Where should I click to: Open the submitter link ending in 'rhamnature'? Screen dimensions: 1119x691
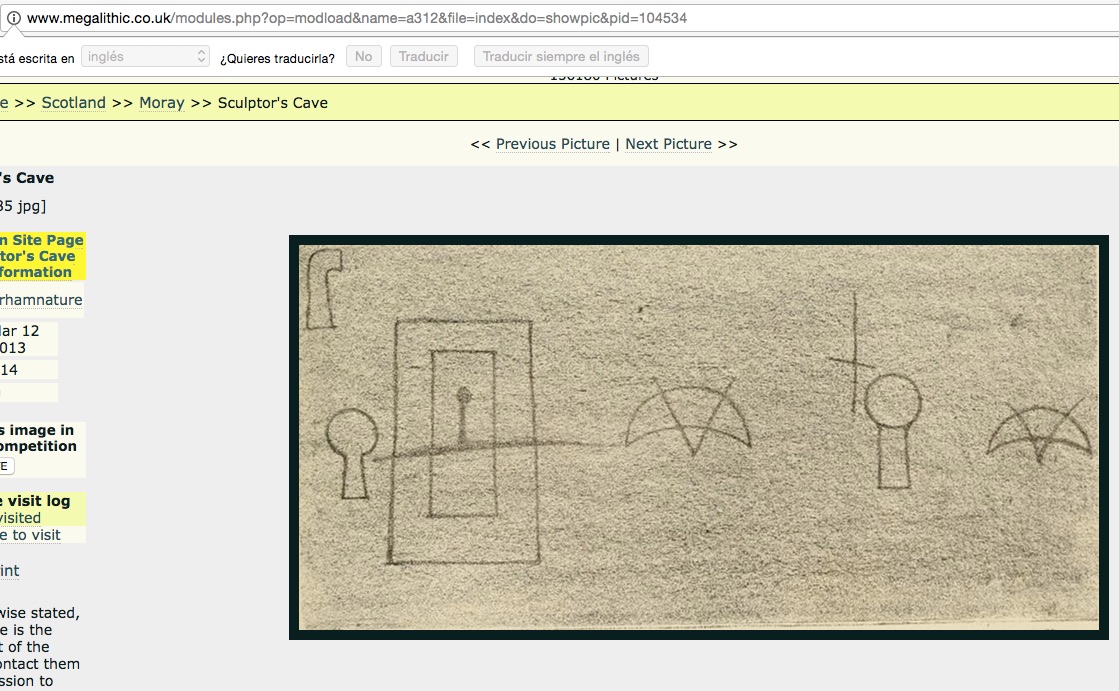pyautogui.click(x=41, y=300)
